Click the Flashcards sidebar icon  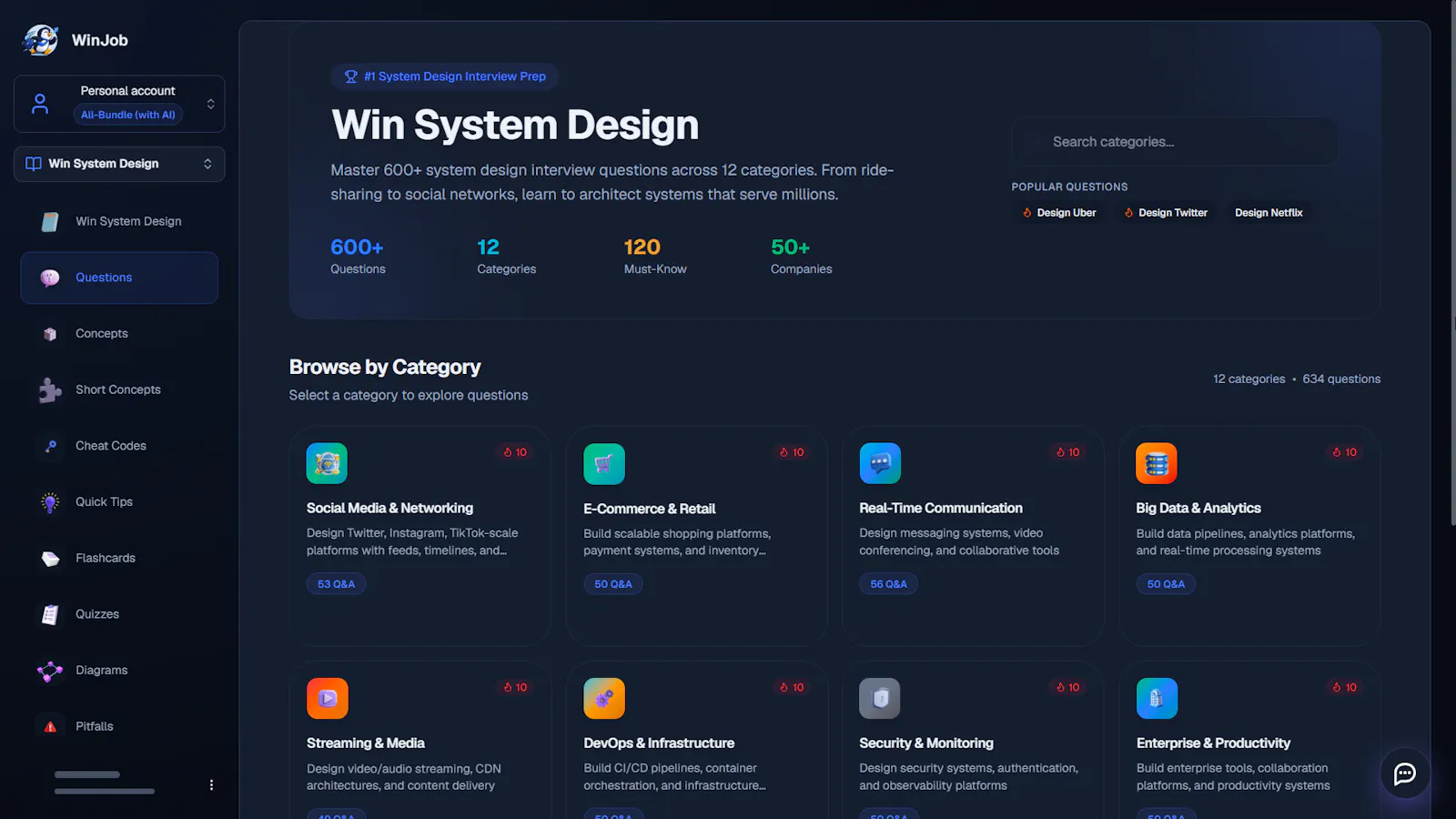[50, 559]
